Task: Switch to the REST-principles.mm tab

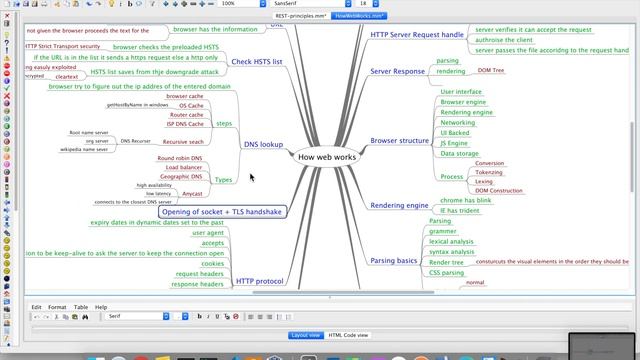Action: click(301, 16)
